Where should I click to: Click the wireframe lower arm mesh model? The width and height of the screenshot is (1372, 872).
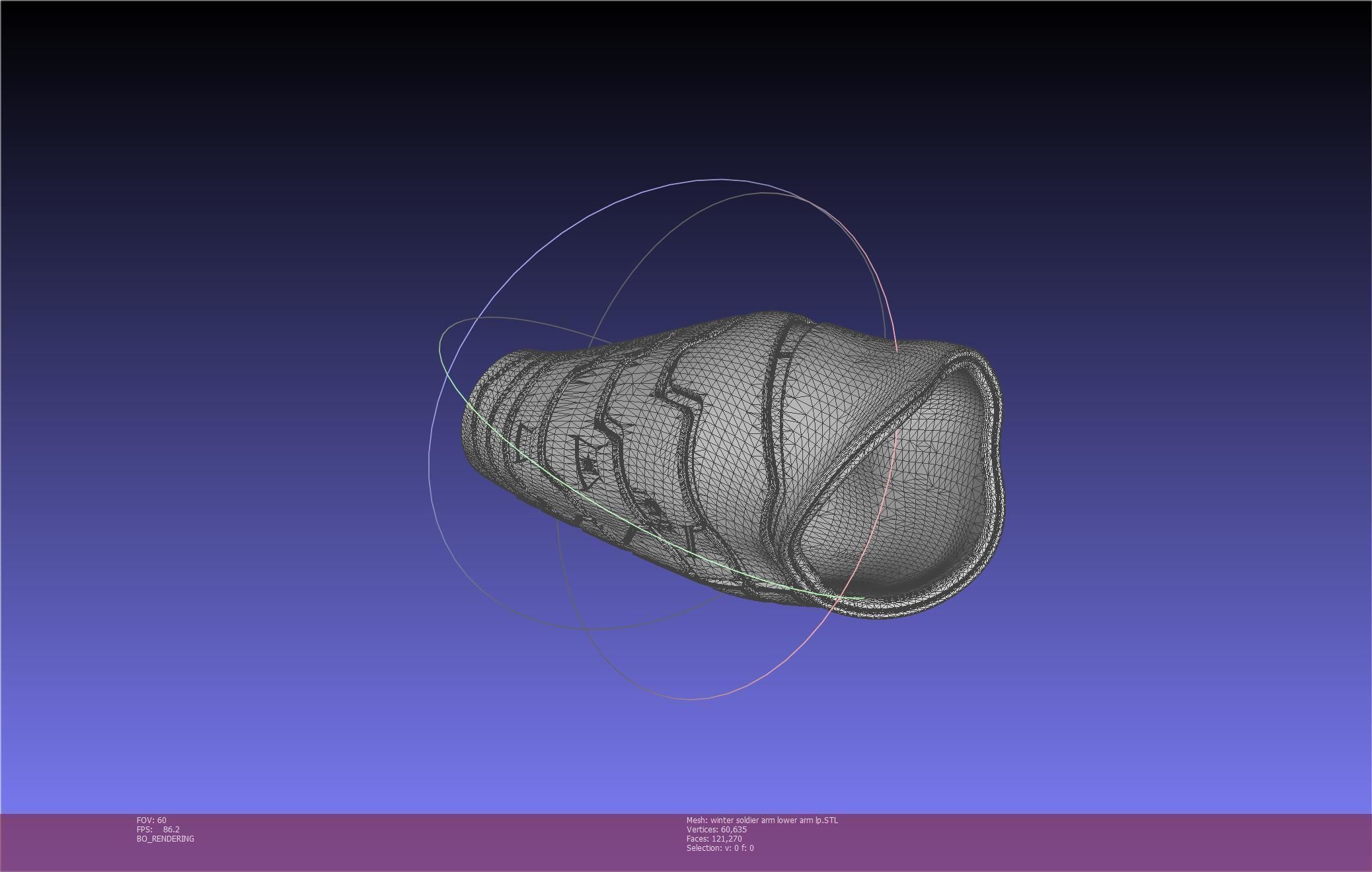coord(732,464)
